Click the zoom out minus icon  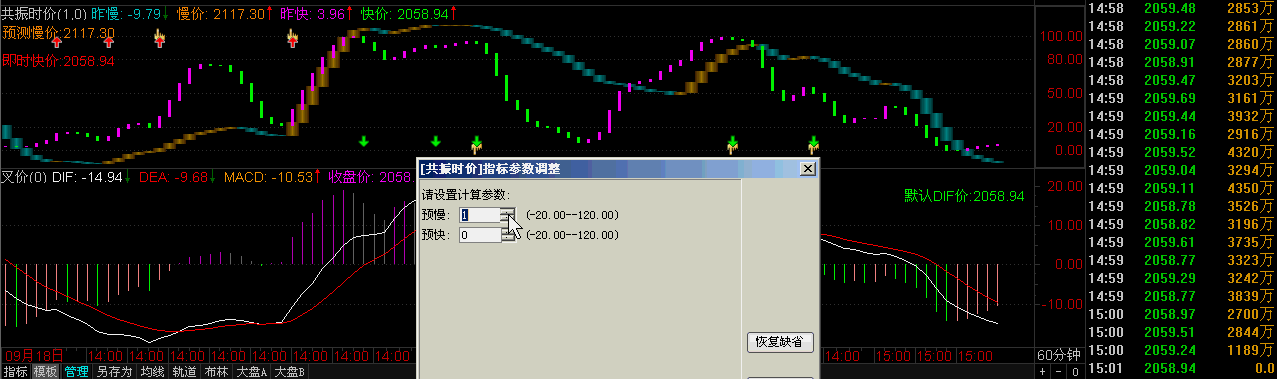[1058, 372]
